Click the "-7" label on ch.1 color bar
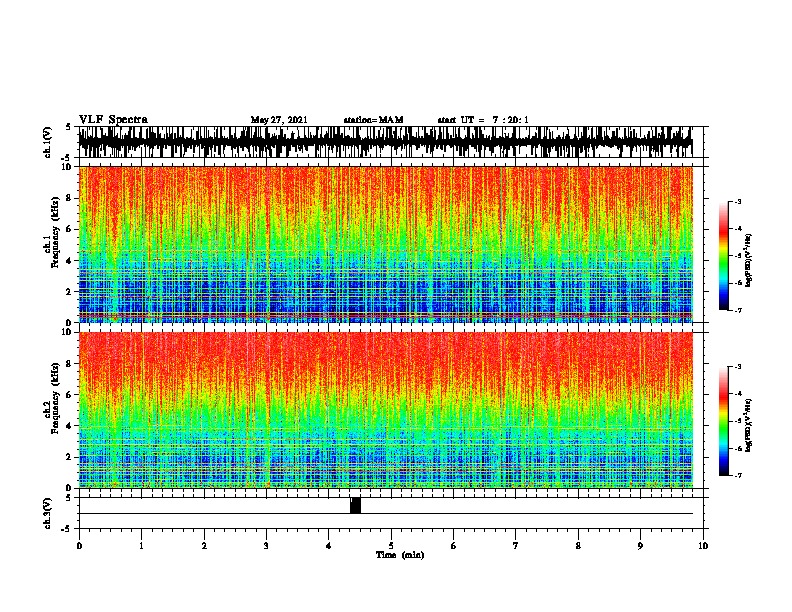 [x=737, y=310]
